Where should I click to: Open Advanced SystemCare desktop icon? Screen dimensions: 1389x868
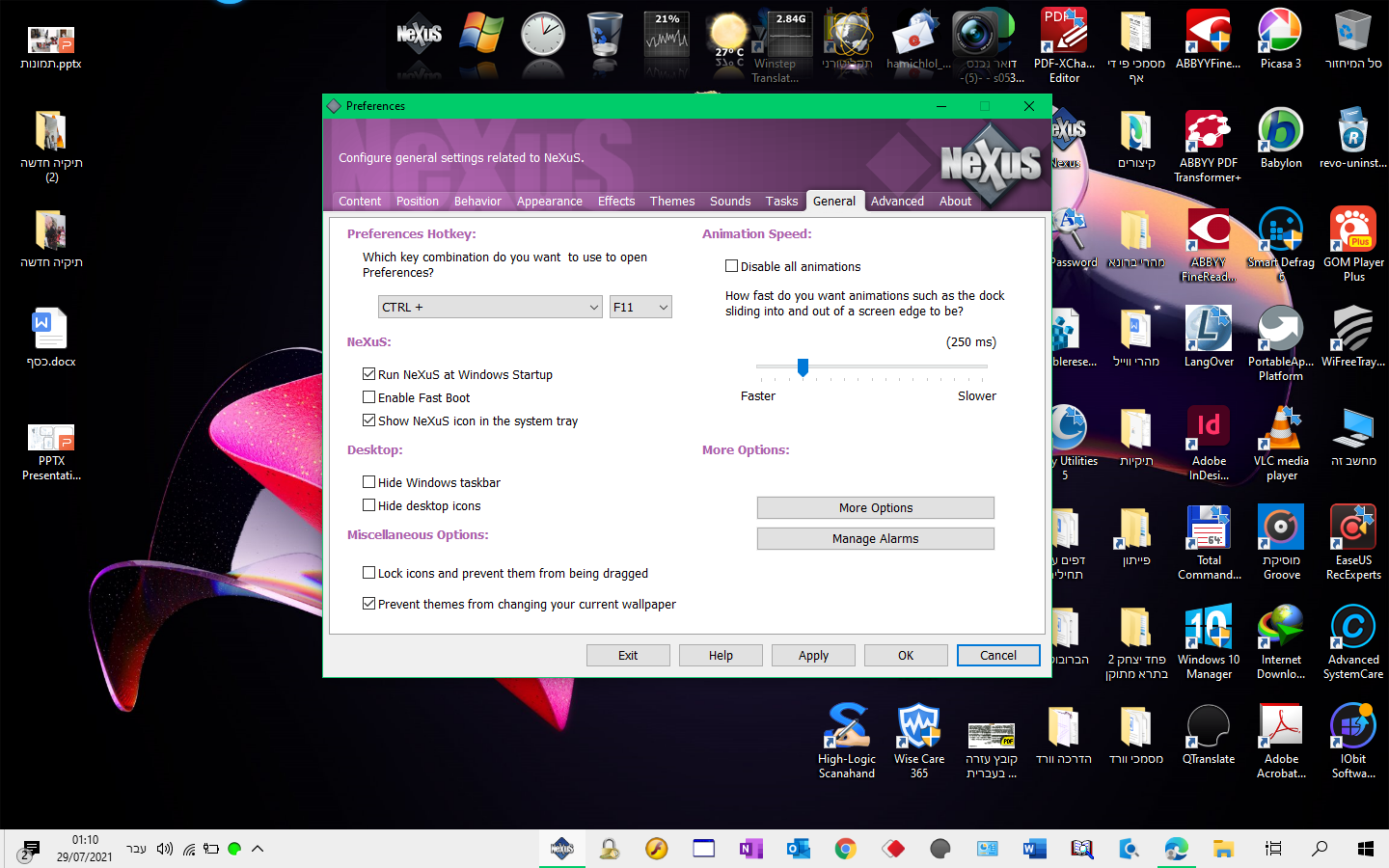click(1353, 641)
